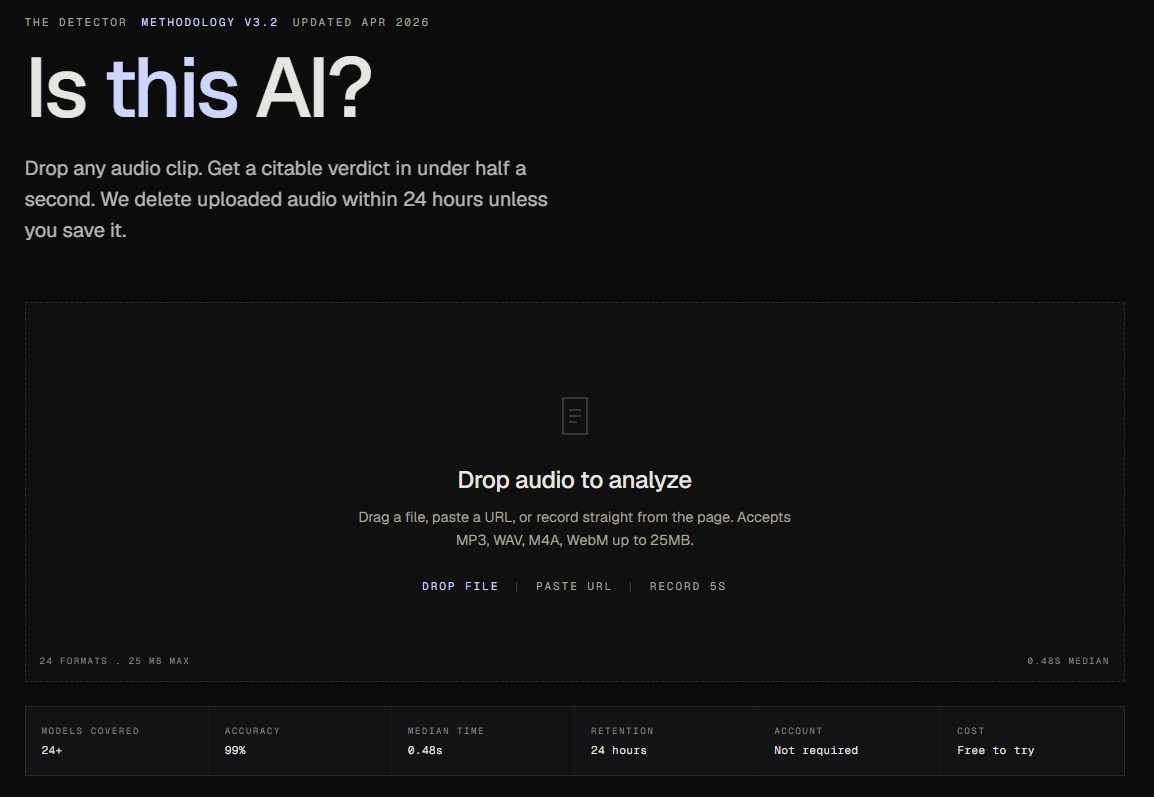Viewport: 1154px width, 797px height.
Task: Click the 'Drop any audio clip' intro paragraph
Action: (x=286, y=199)
